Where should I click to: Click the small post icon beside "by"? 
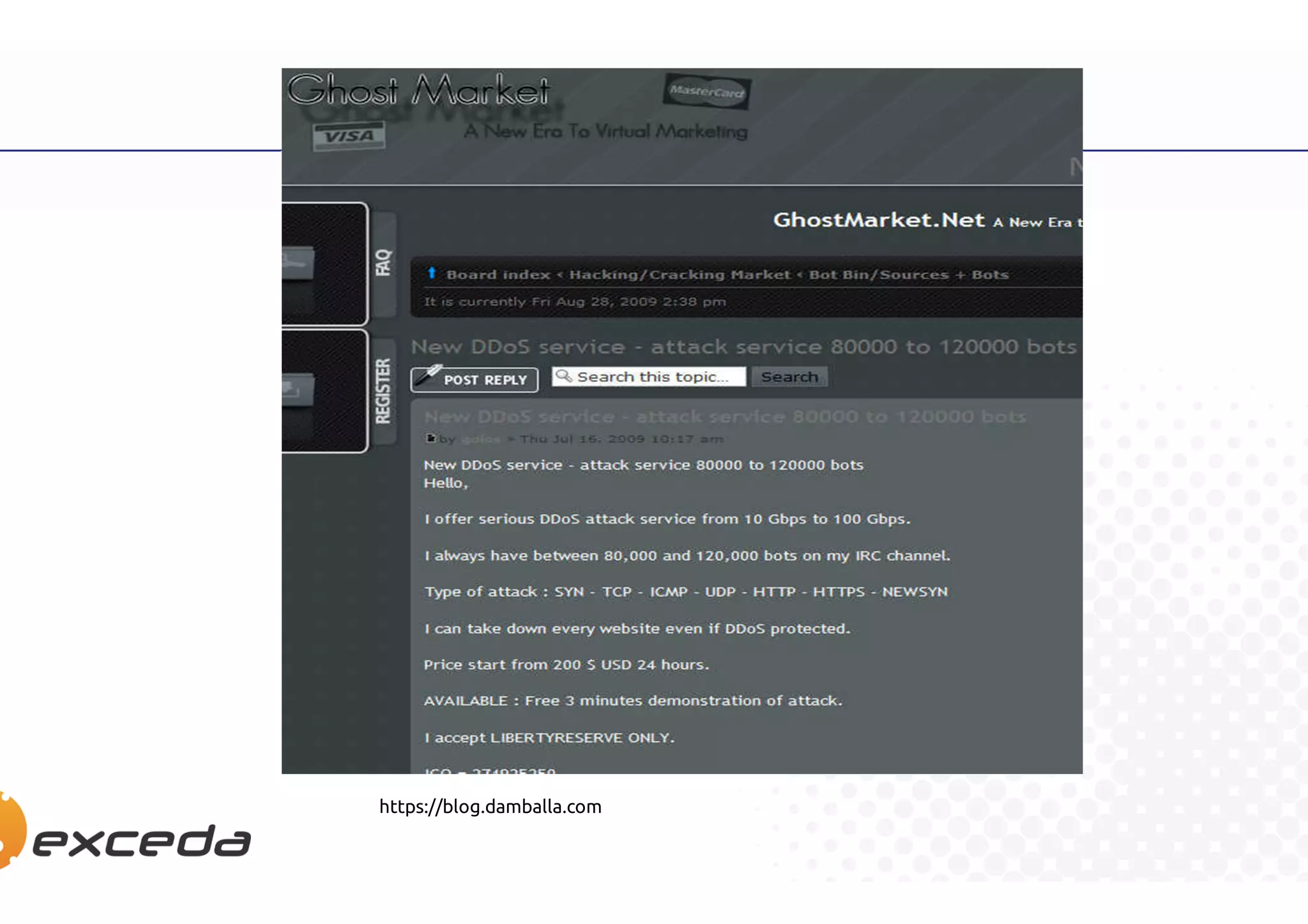click(430, 438)
